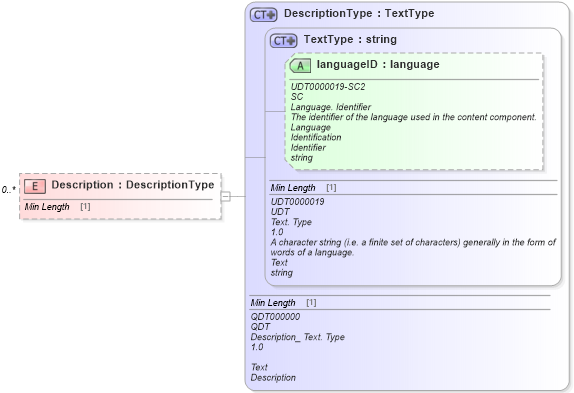Click the green A attribute icon

[300, 66]
